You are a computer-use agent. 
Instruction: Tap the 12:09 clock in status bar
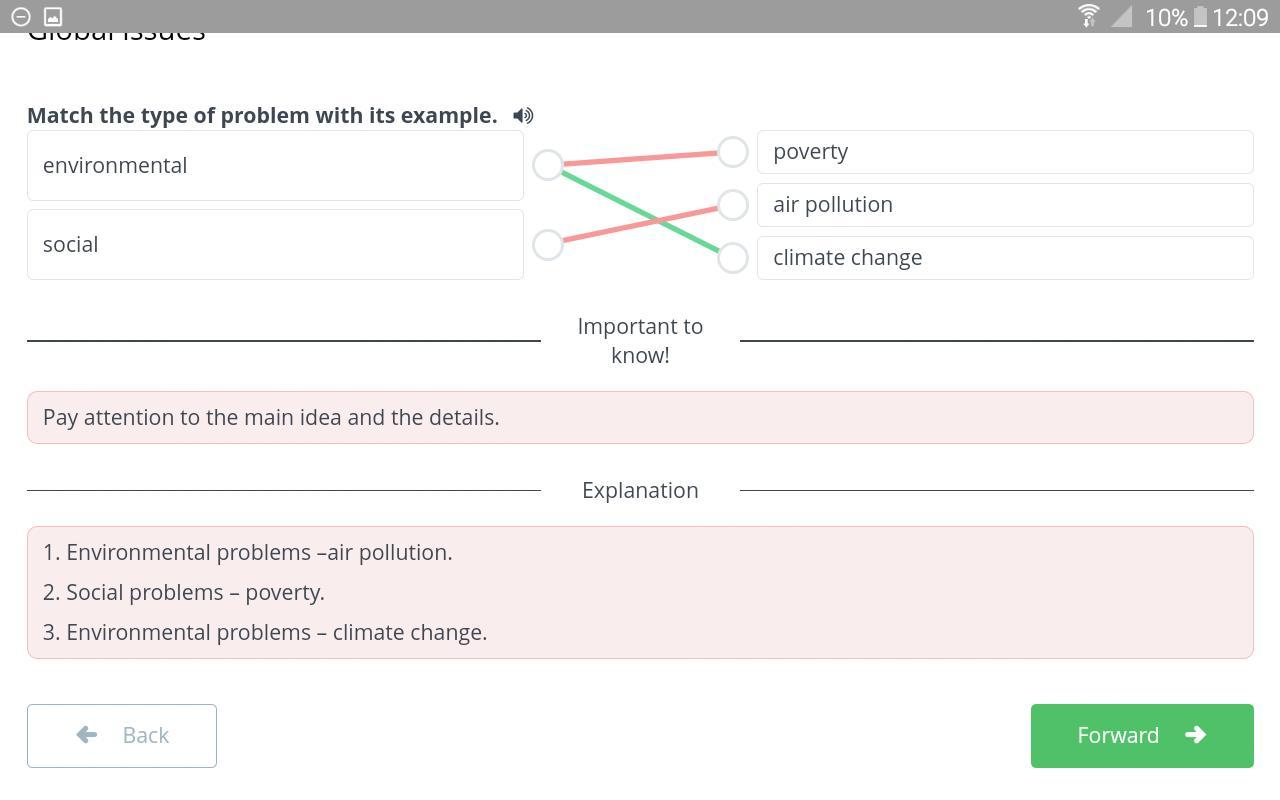tap(1240, 17)
